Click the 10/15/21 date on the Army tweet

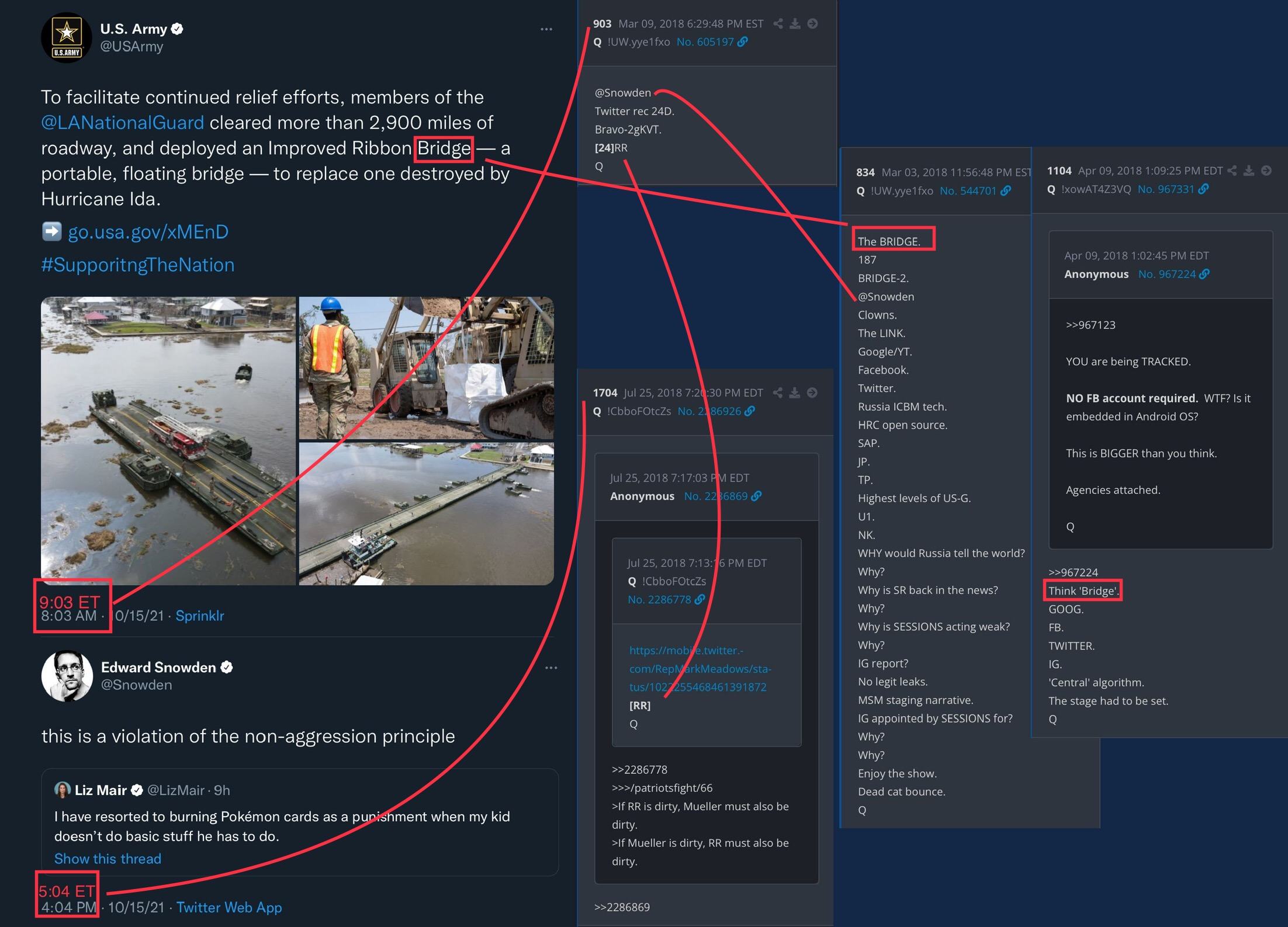tap(137, 616)
